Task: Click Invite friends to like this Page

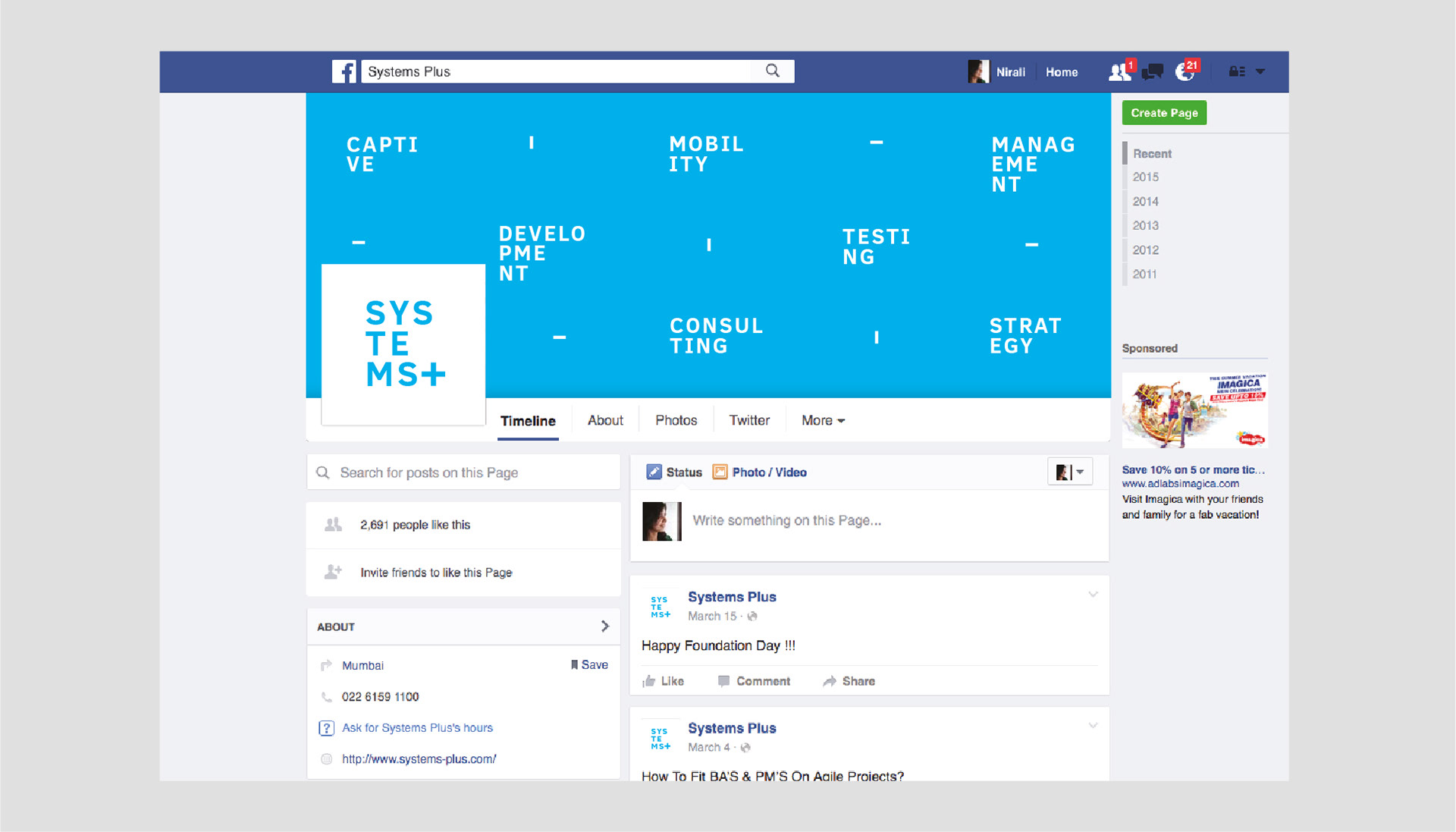Action: coord(436,573)
